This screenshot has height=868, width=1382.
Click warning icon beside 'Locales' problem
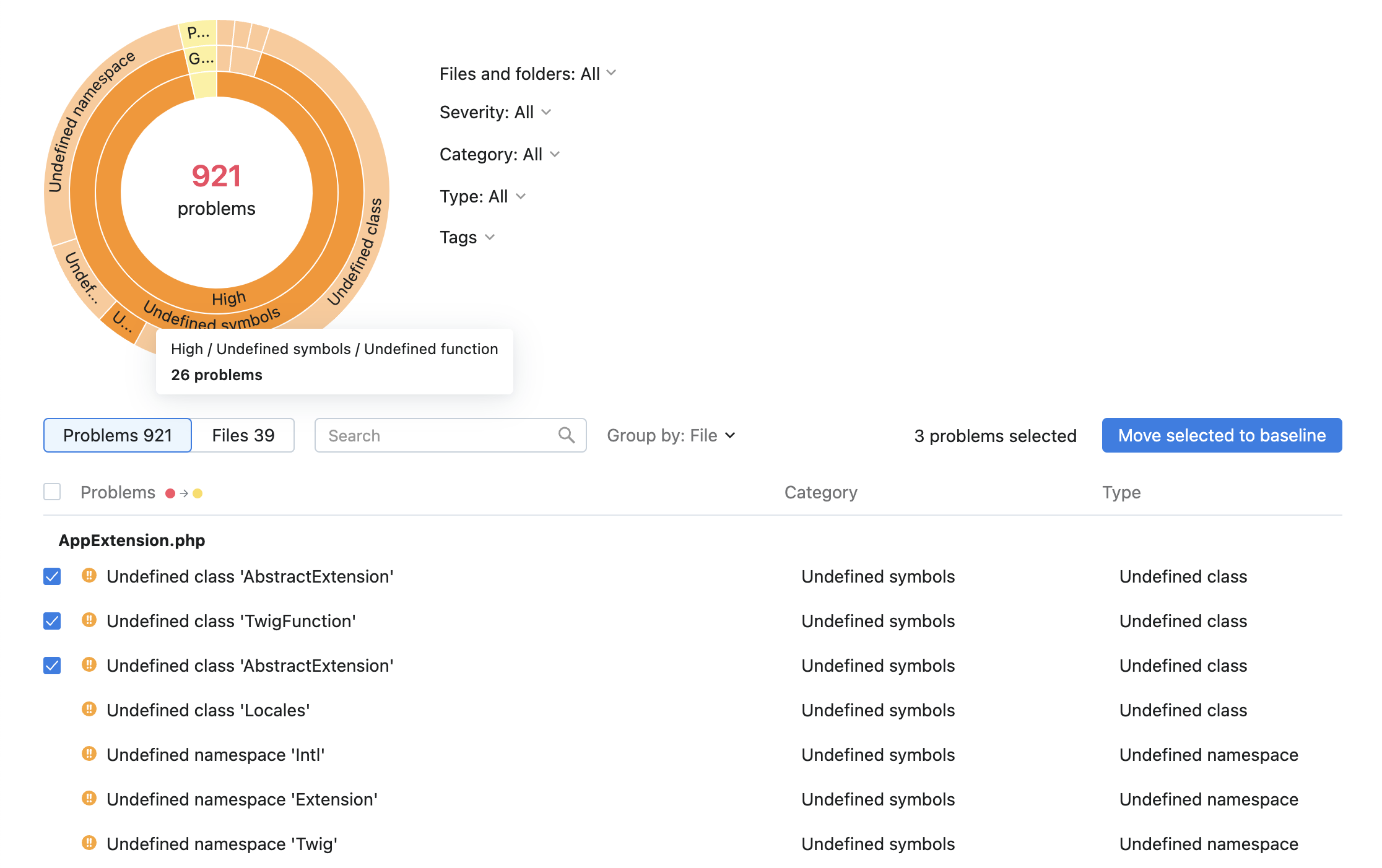(x=89, y=710)
